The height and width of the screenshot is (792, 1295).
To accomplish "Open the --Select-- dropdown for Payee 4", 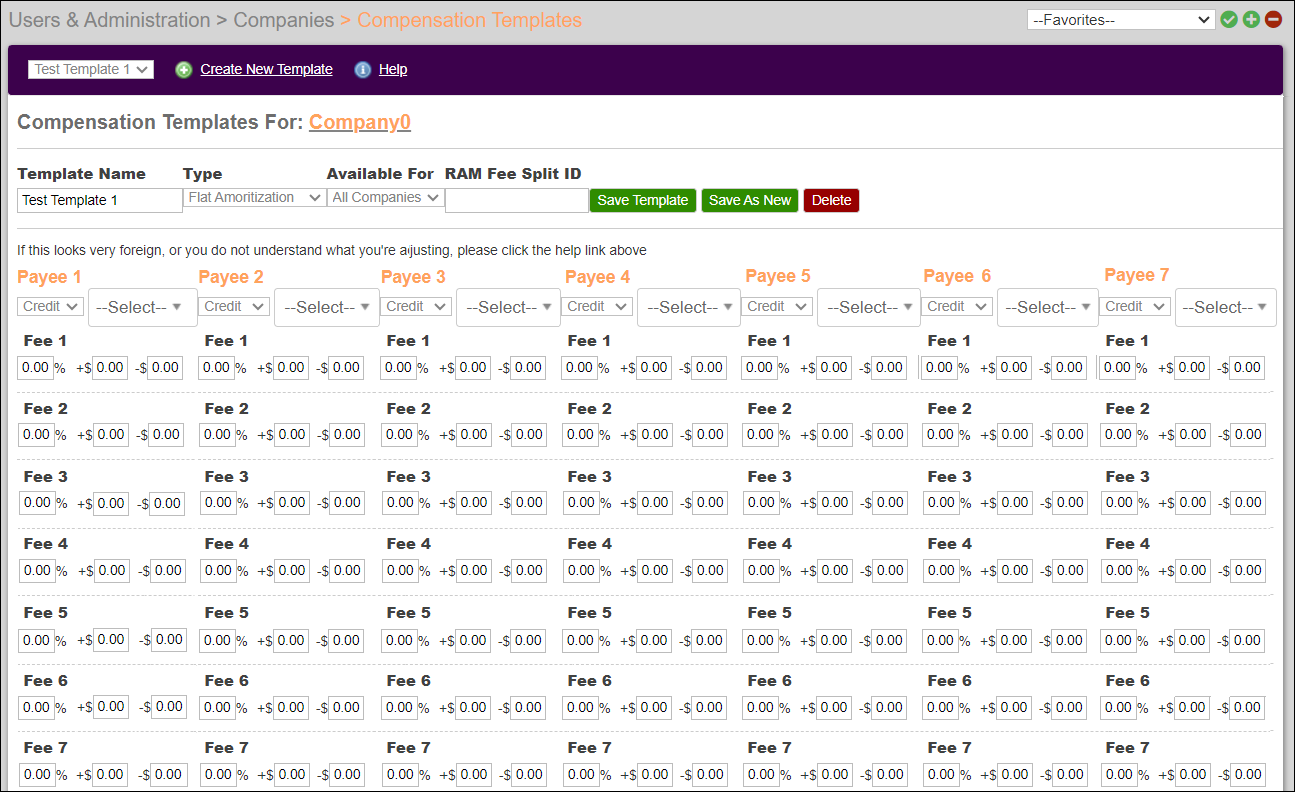I will point(688,307).
